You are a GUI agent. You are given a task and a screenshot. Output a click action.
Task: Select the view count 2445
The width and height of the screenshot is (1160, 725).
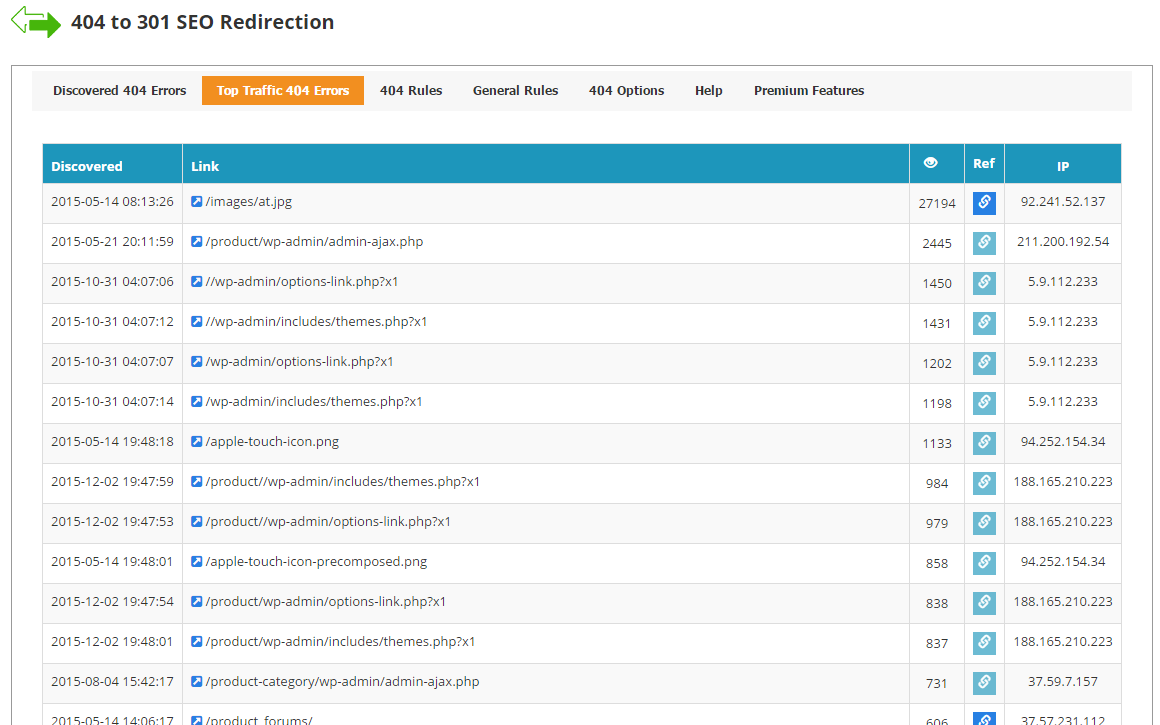point(937,243)
